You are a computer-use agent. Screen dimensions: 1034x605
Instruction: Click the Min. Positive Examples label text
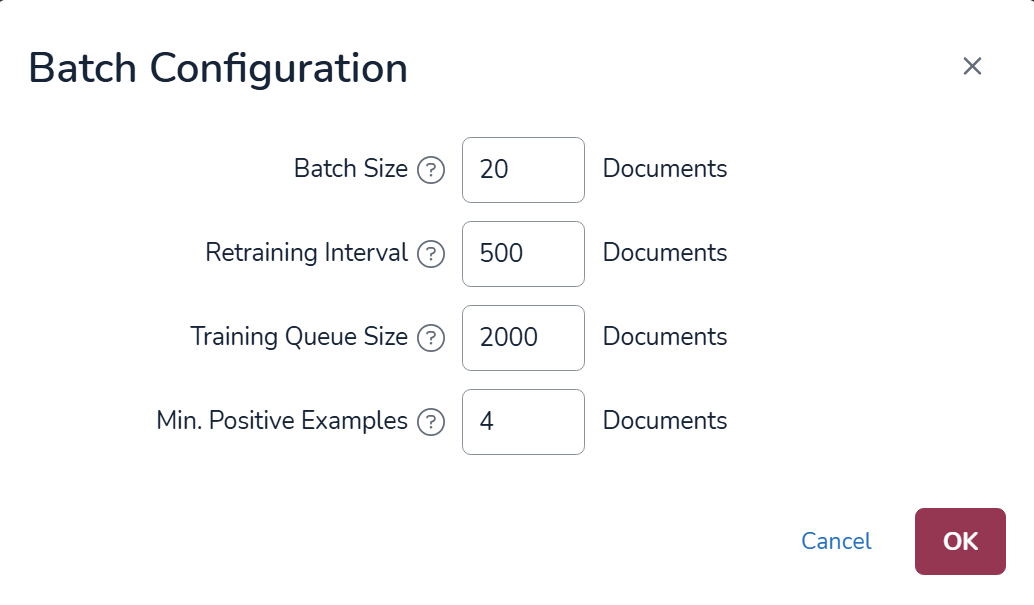(x=282, y=421)
